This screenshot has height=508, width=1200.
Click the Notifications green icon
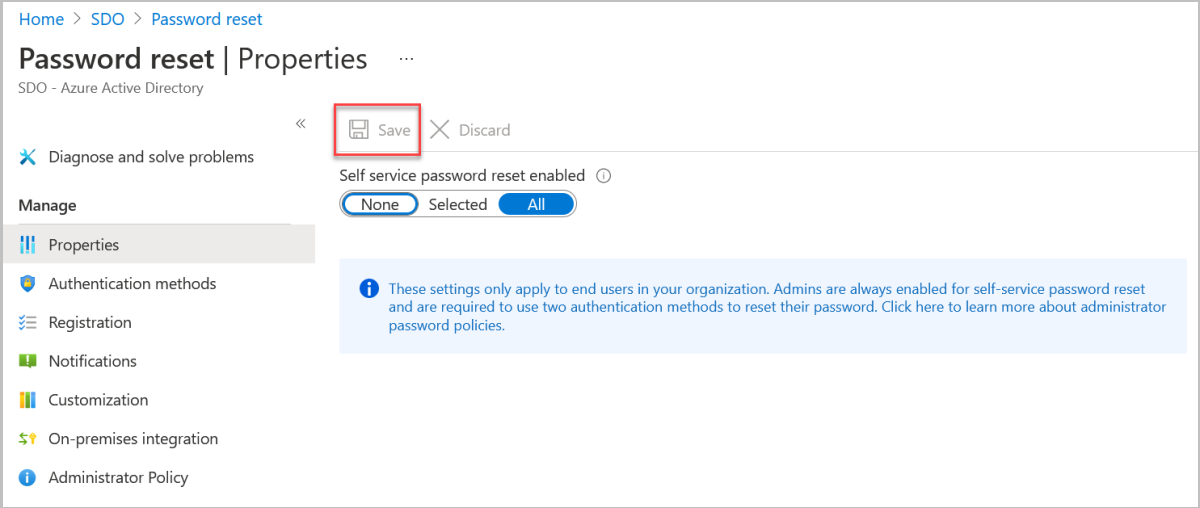[x=28, y=361]
